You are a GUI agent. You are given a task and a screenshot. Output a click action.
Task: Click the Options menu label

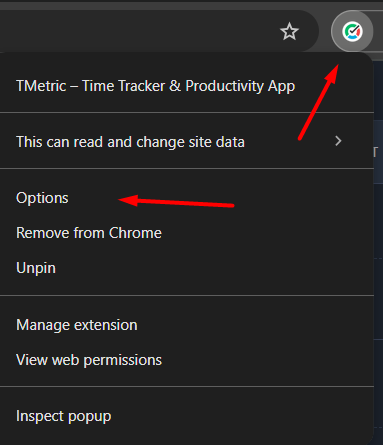tap(42, 198)
